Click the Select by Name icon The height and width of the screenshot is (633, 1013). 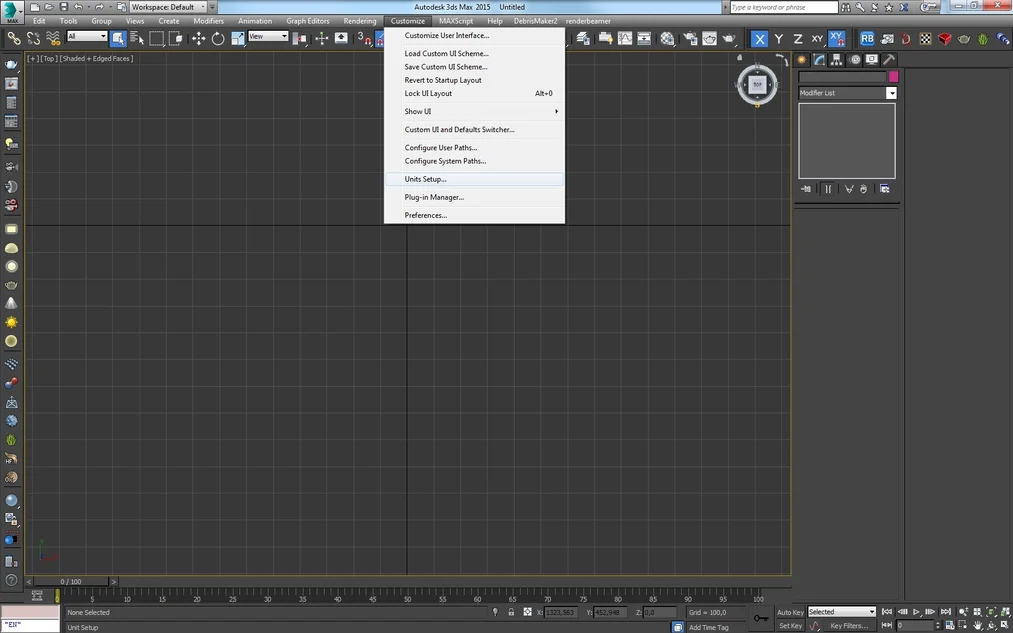tap(137, 38)
